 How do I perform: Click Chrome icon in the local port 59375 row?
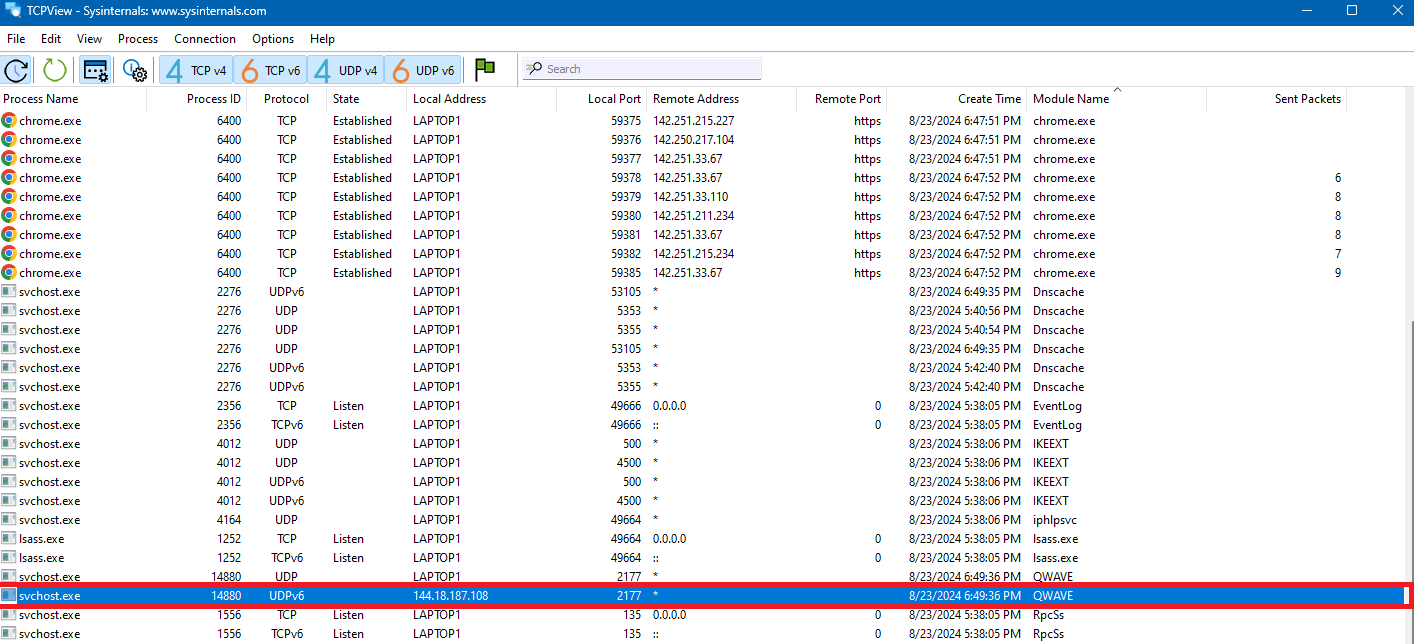coord(9,120)
